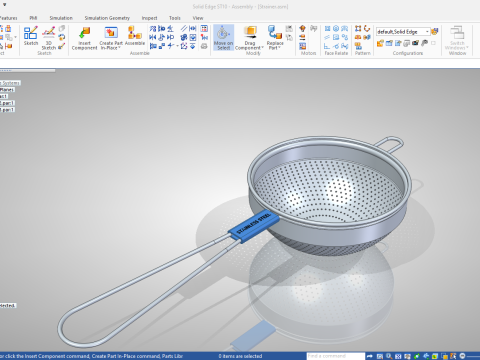This screenshot has height=360, width=480.
Task: Open the View tab
Action: [198, 18]
